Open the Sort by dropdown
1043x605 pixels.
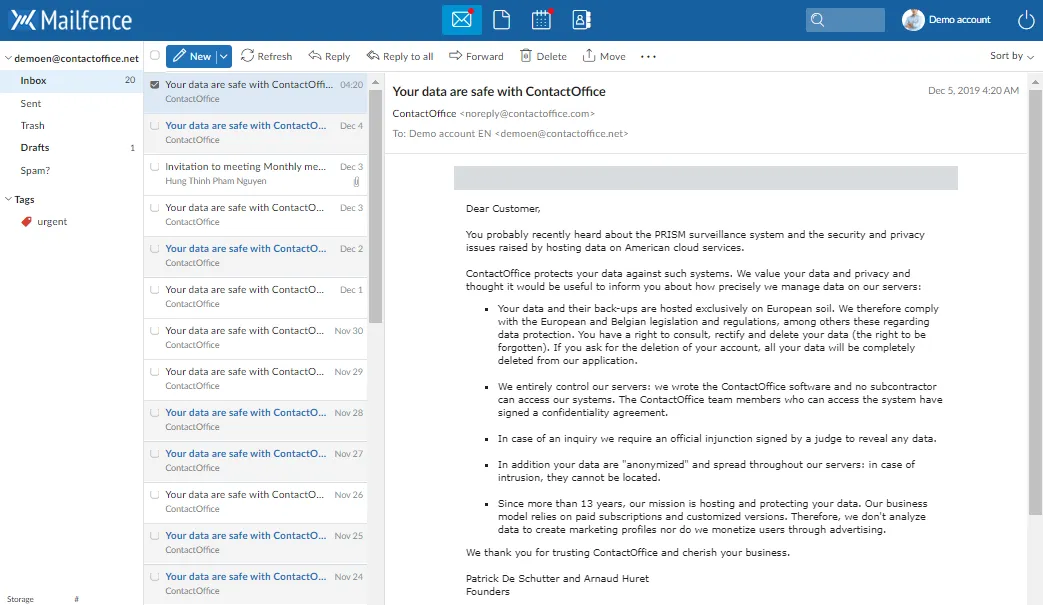[x=1011, y=56]
